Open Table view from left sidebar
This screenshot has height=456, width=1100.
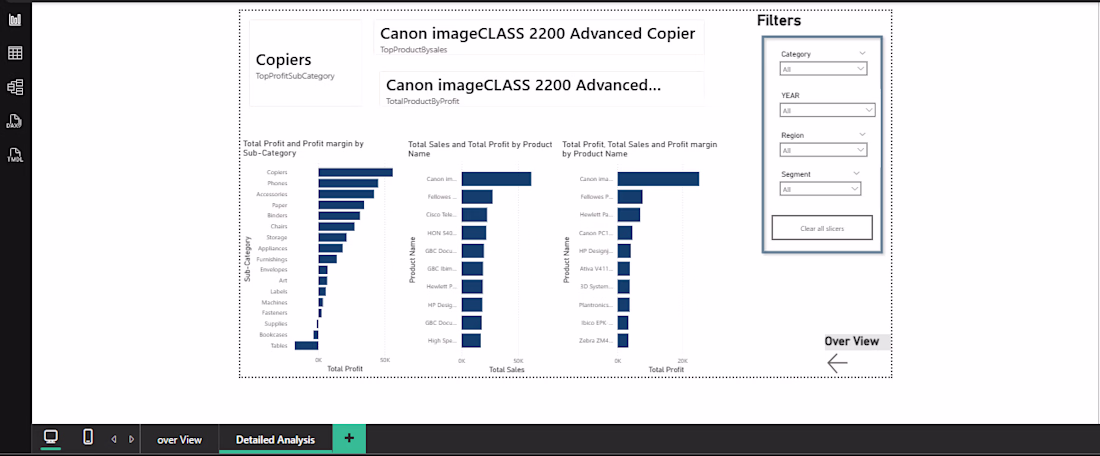click(15, 53)
